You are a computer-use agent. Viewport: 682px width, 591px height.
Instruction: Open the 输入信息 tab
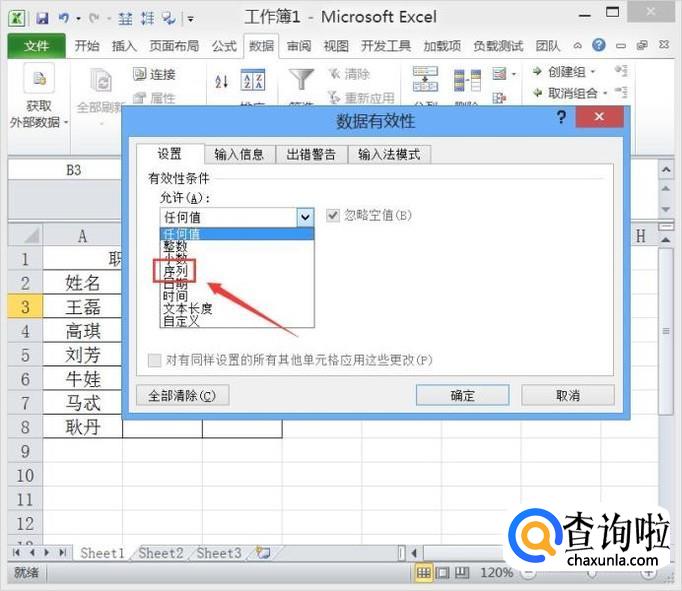pos(239,154)
